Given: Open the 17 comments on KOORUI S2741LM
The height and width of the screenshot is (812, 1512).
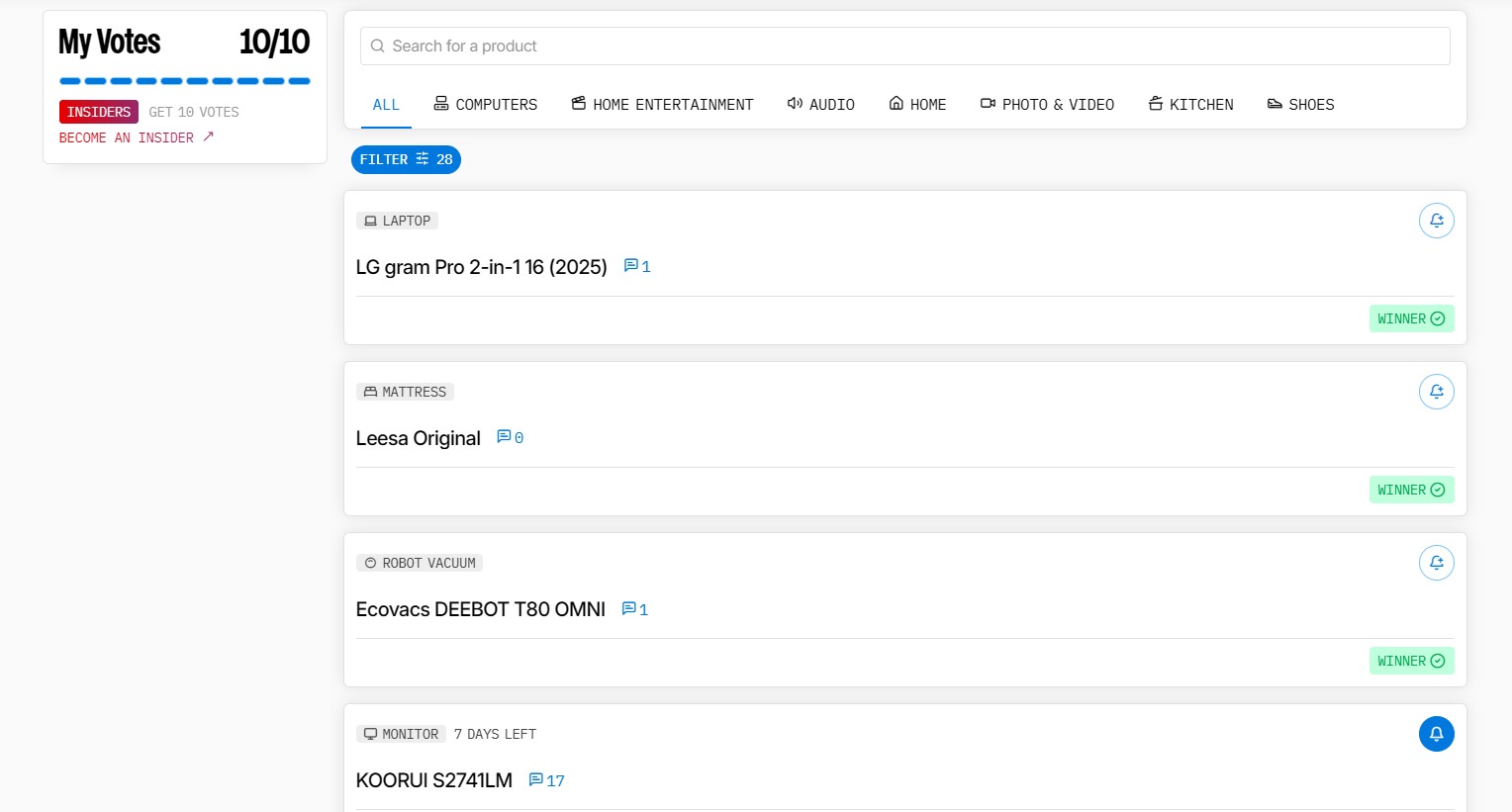Looking at the screenshot, I should click(546, 780).
